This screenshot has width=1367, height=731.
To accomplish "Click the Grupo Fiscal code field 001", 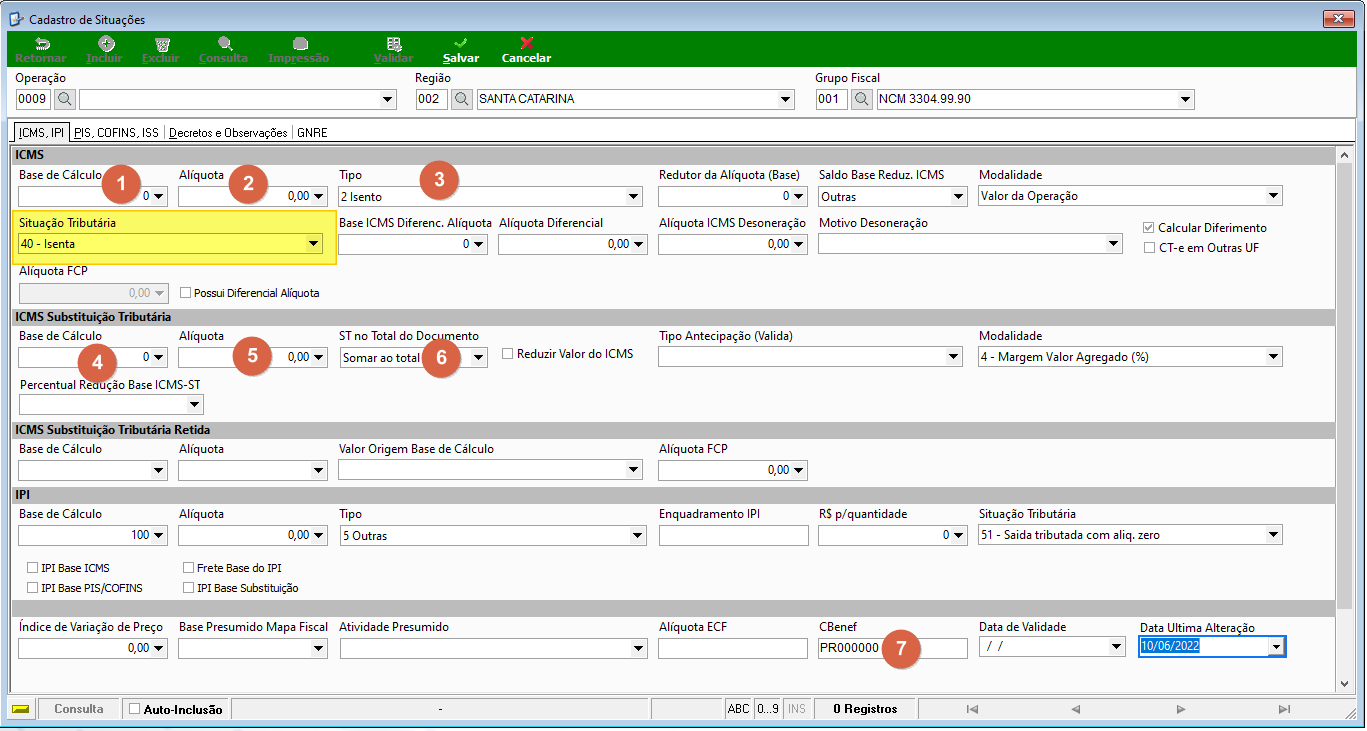I will [832, 99].
